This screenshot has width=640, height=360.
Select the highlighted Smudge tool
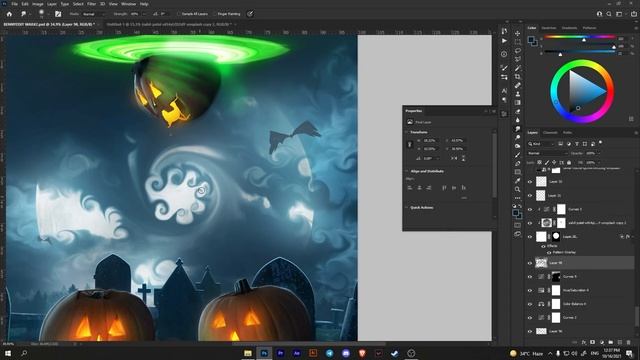click(518, 129)
